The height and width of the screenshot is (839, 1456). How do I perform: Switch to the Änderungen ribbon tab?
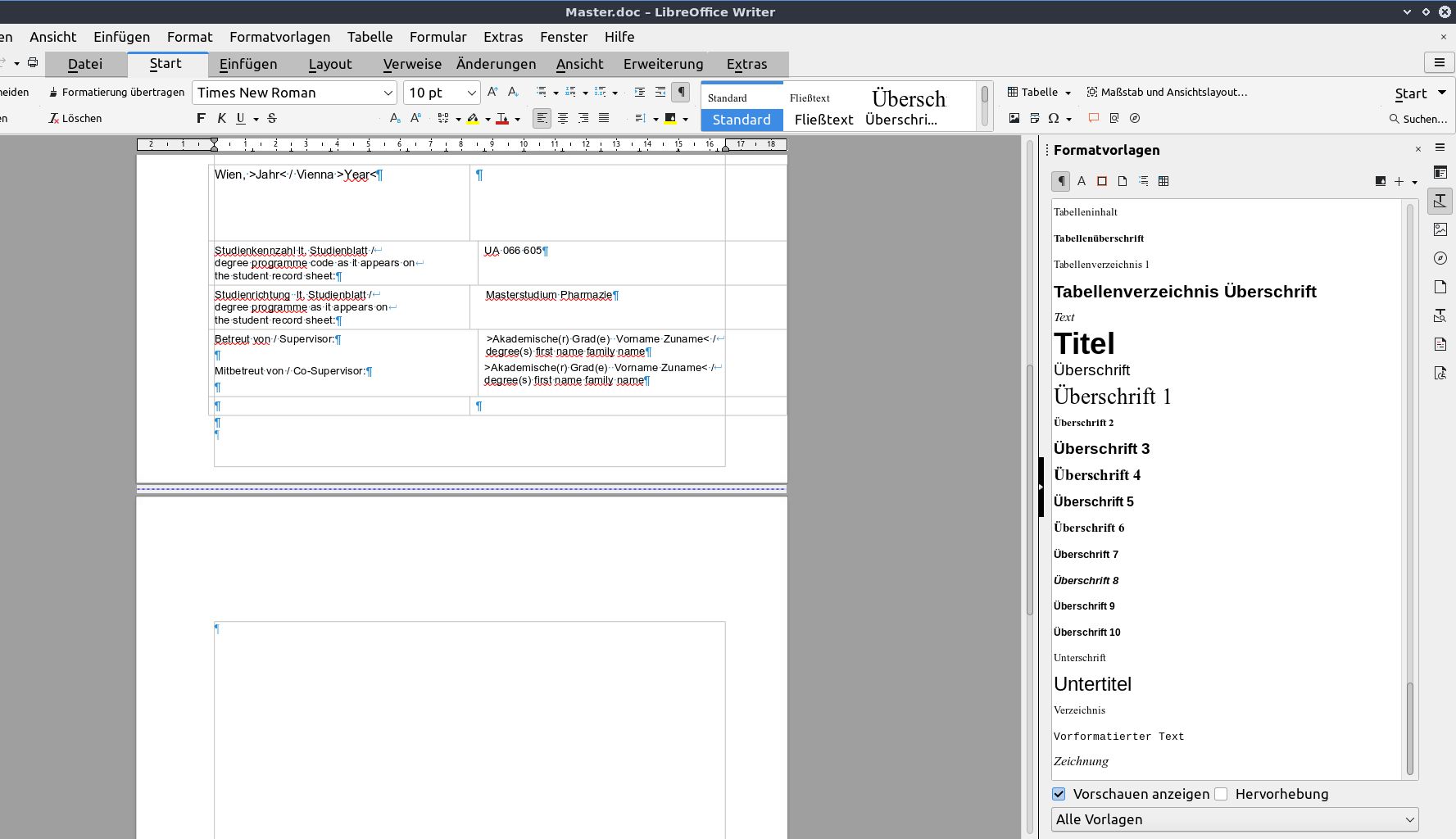tap(496, 64)
